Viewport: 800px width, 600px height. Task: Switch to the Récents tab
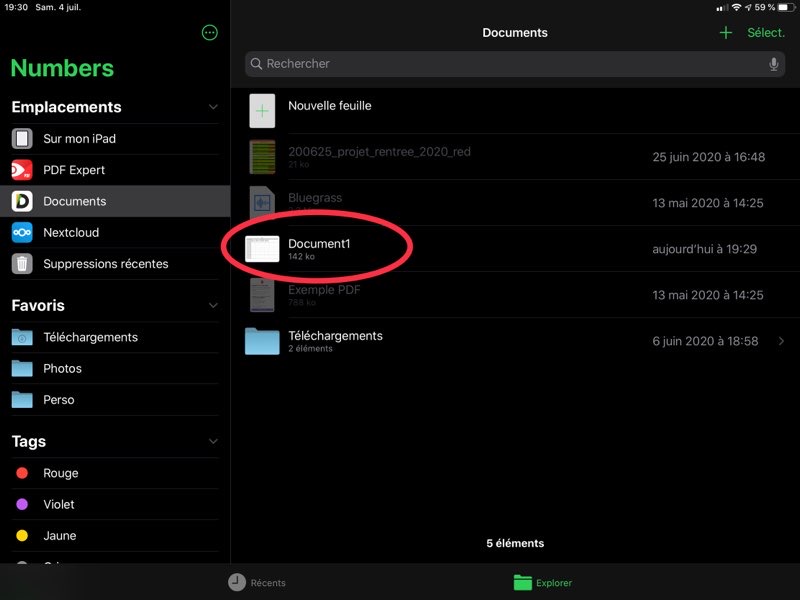[x=257, y=582]
